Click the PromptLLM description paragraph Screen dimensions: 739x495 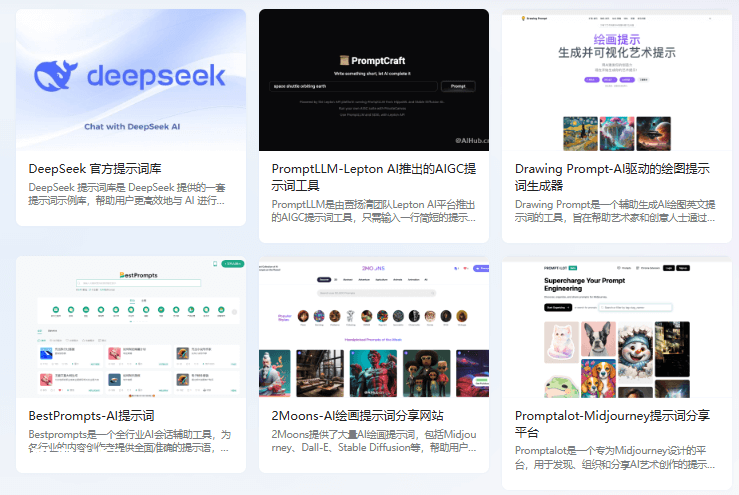[373, 211]
